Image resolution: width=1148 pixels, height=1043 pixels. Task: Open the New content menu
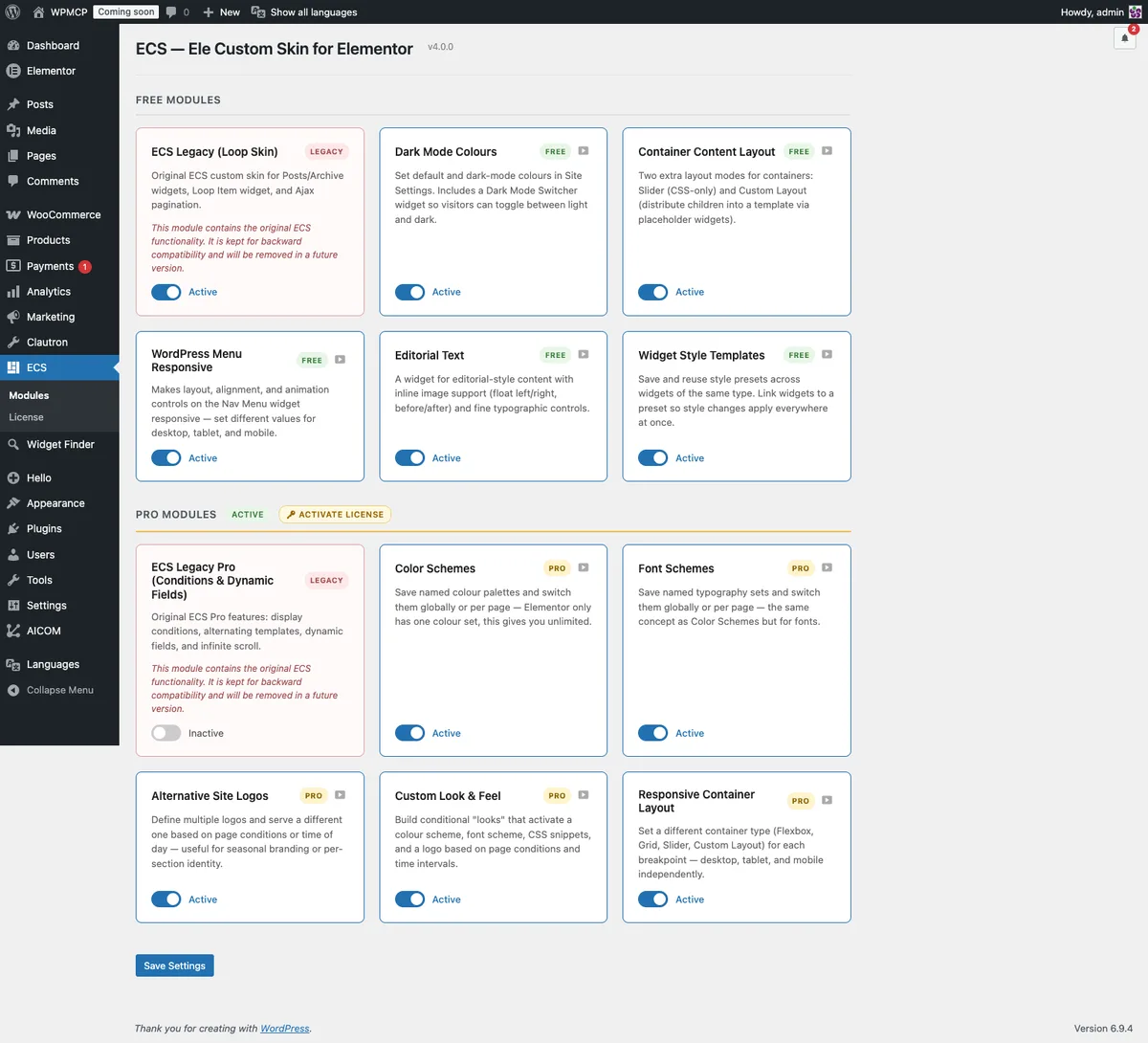pos(221,11)
